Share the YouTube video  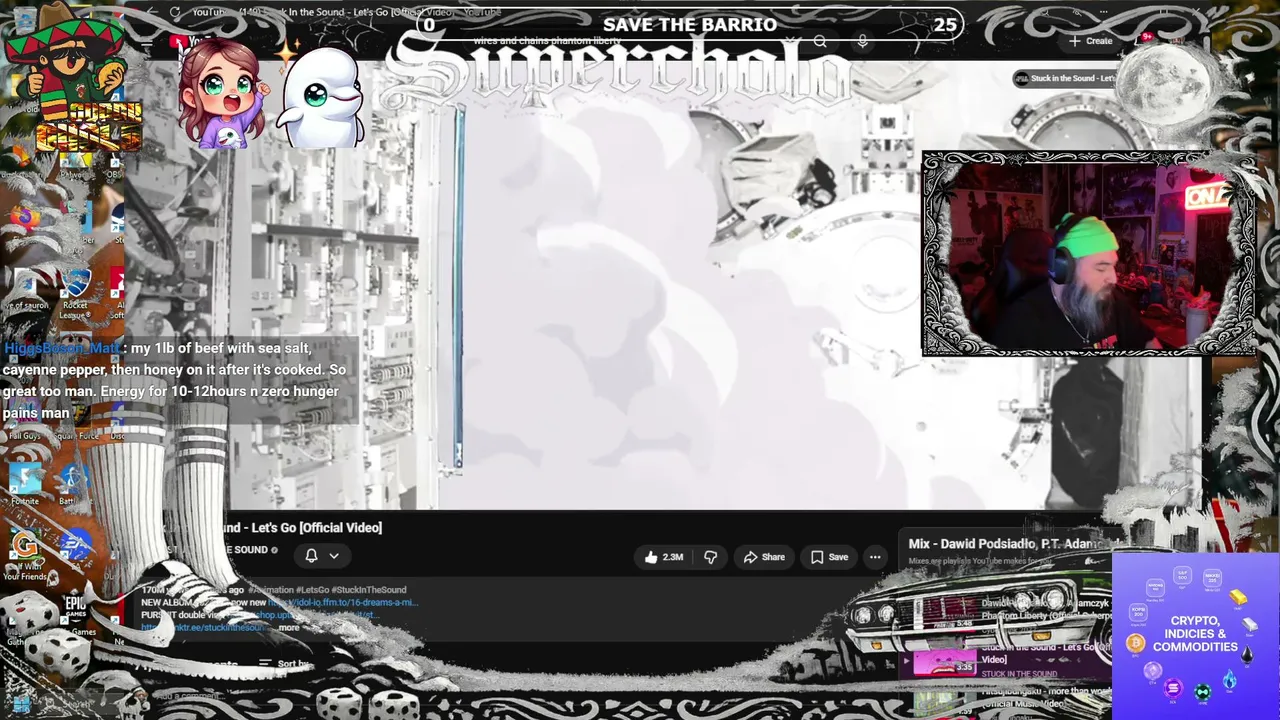point(763,557)
